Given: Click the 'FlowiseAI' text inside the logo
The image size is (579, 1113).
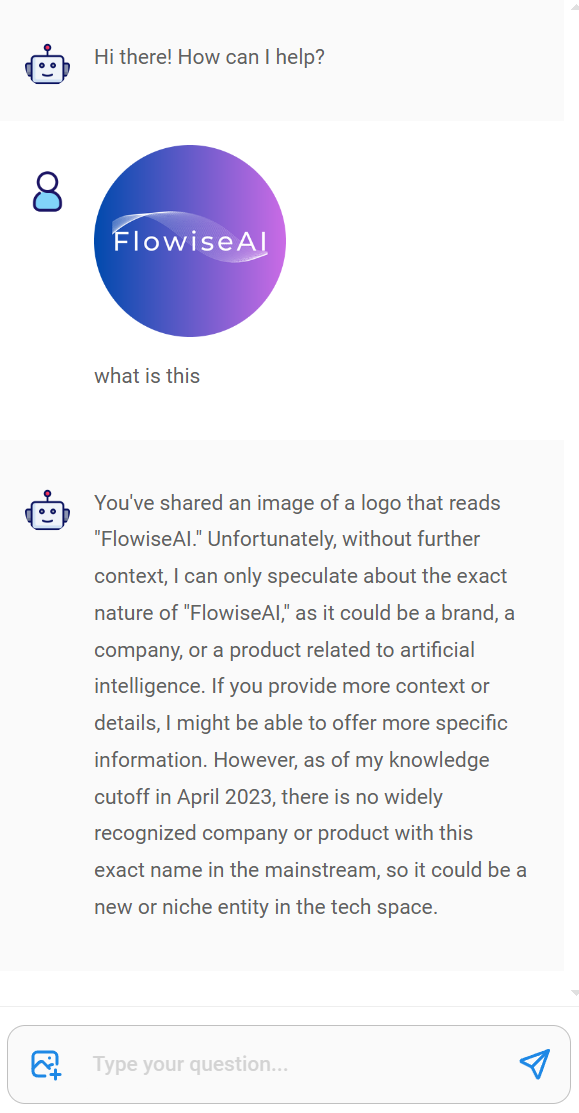Looking at the screenshot, I should point(189,241).
